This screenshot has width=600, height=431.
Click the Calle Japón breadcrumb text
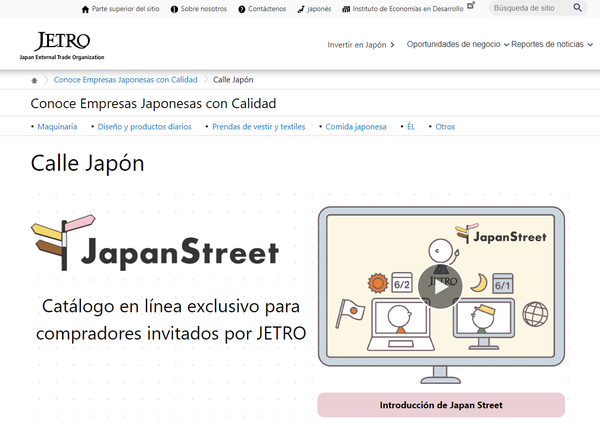click(233, 80)
